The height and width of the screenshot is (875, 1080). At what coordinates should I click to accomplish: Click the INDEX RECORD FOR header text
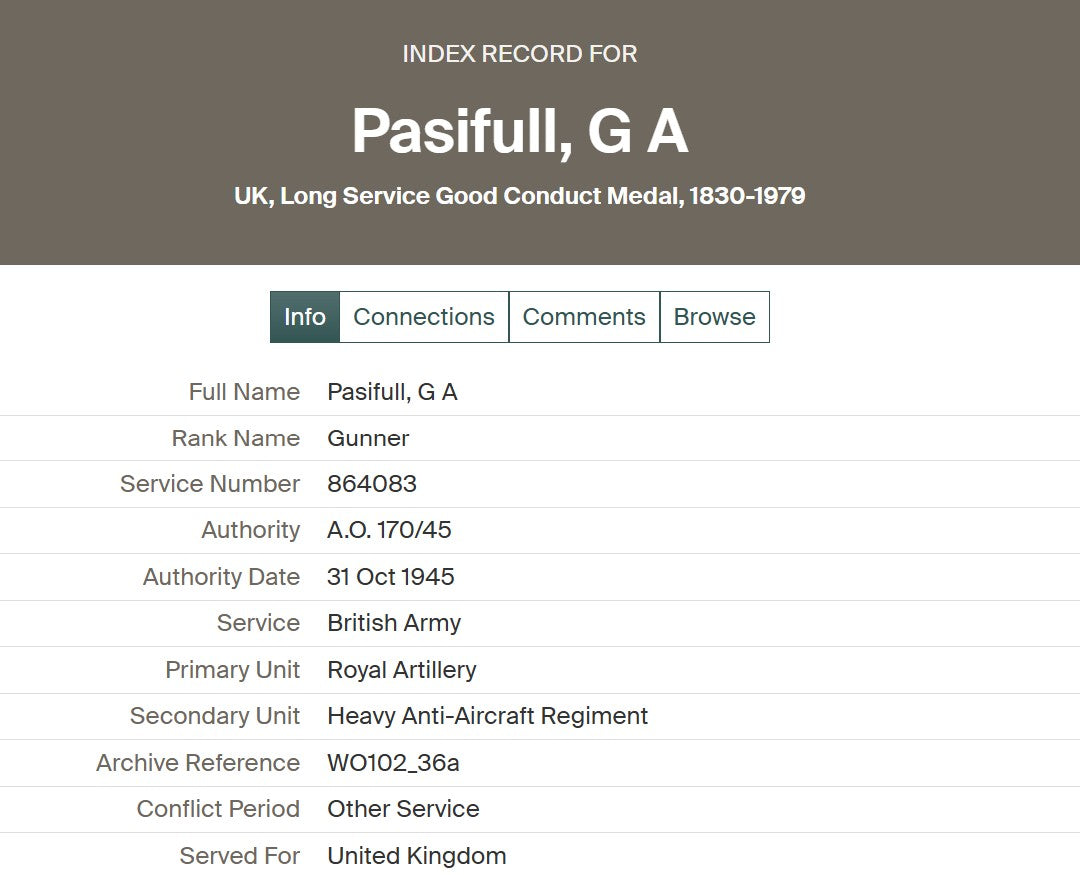pos(520,54)
